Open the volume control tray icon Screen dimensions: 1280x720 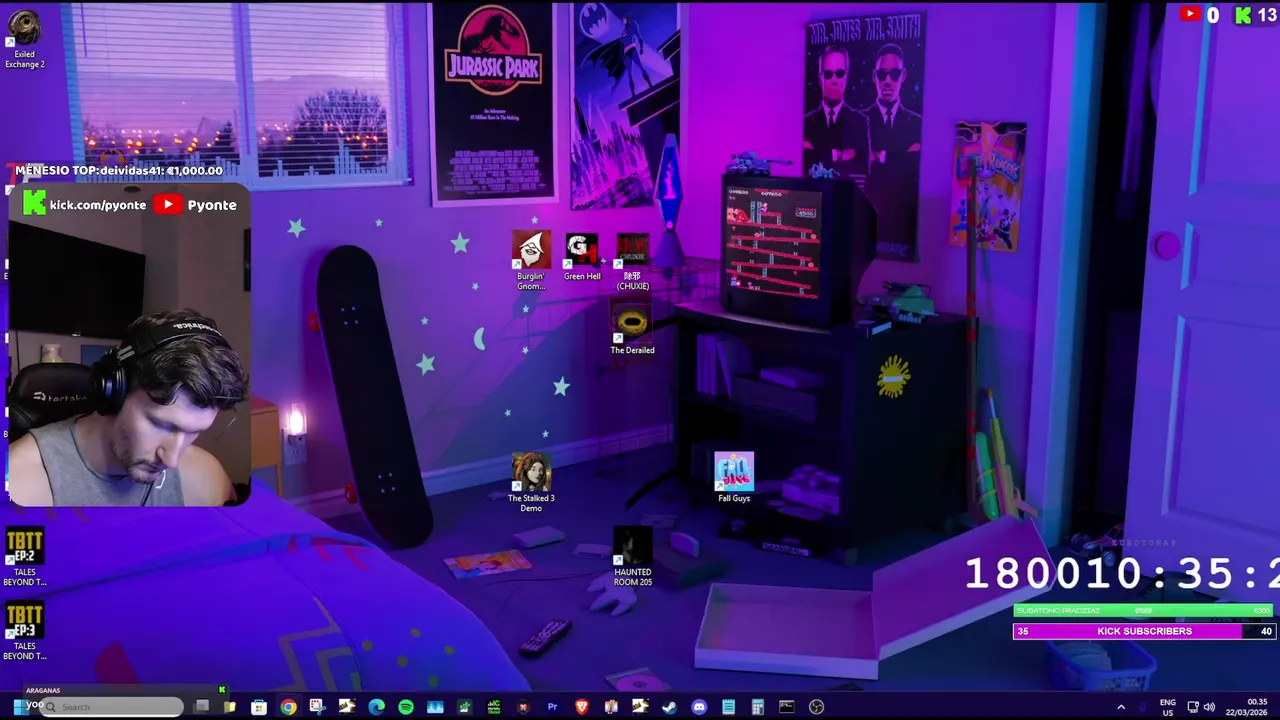point(1210,707)
